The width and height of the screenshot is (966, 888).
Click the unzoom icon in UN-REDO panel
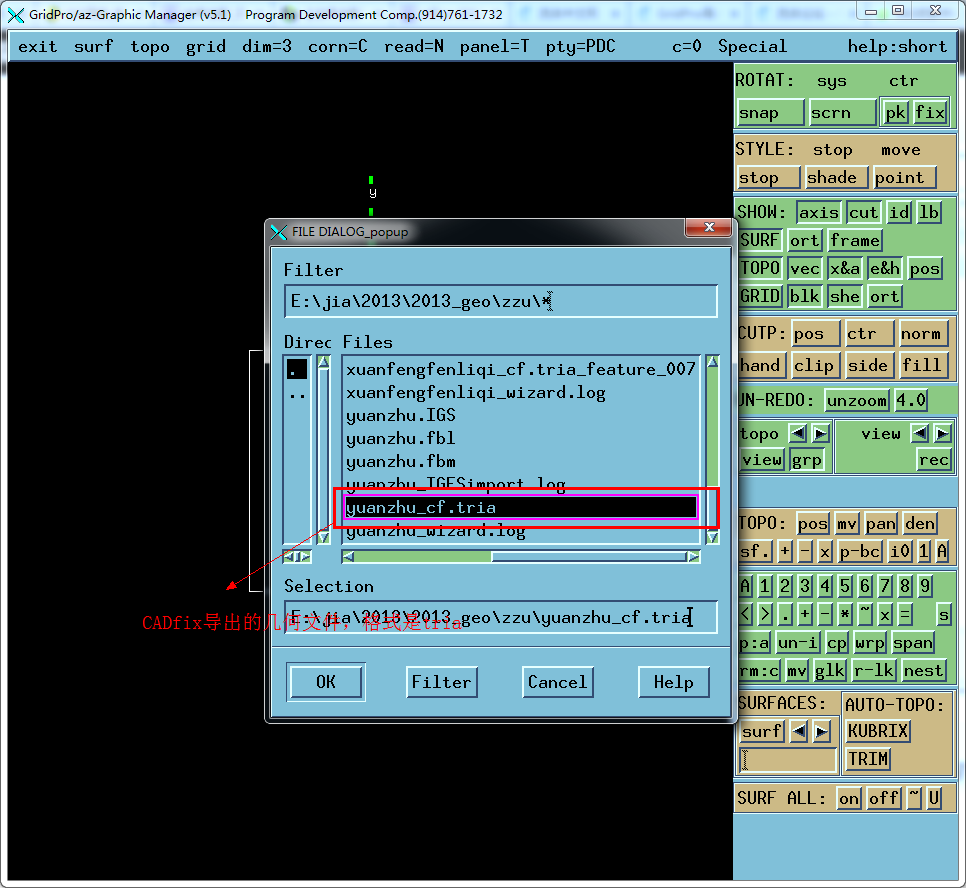856,400
